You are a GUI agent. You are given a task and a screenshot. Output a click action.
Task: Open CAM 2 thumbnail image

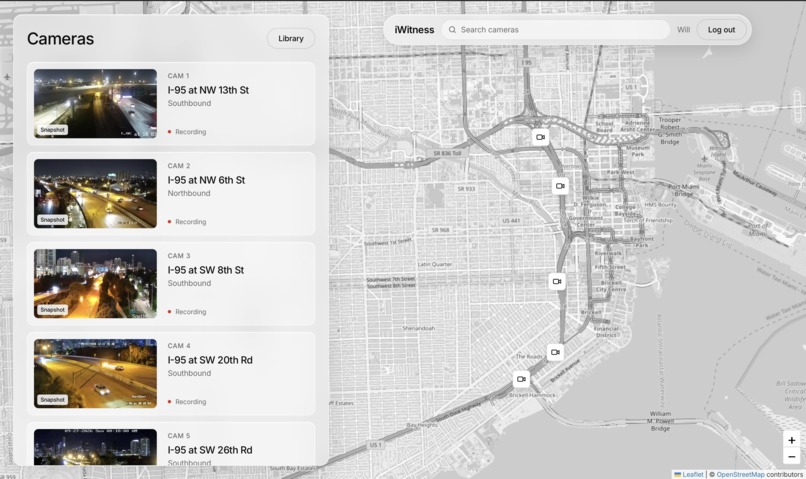96,194
